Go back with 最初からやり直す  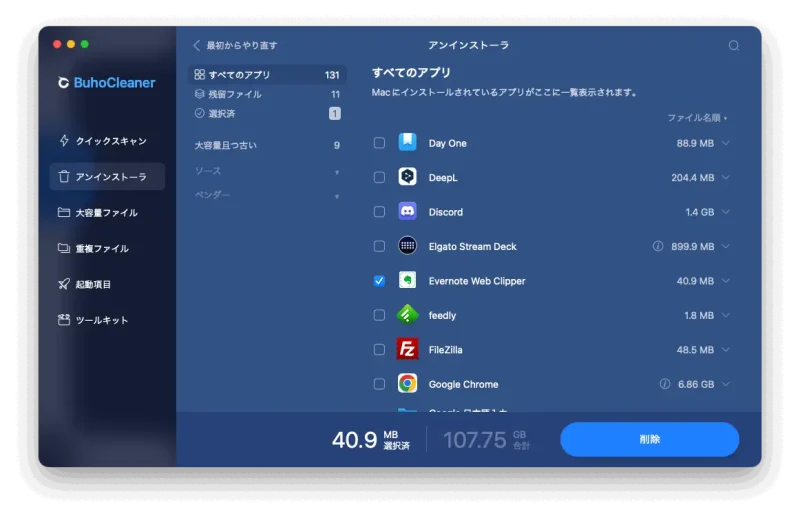pos(235,45)
